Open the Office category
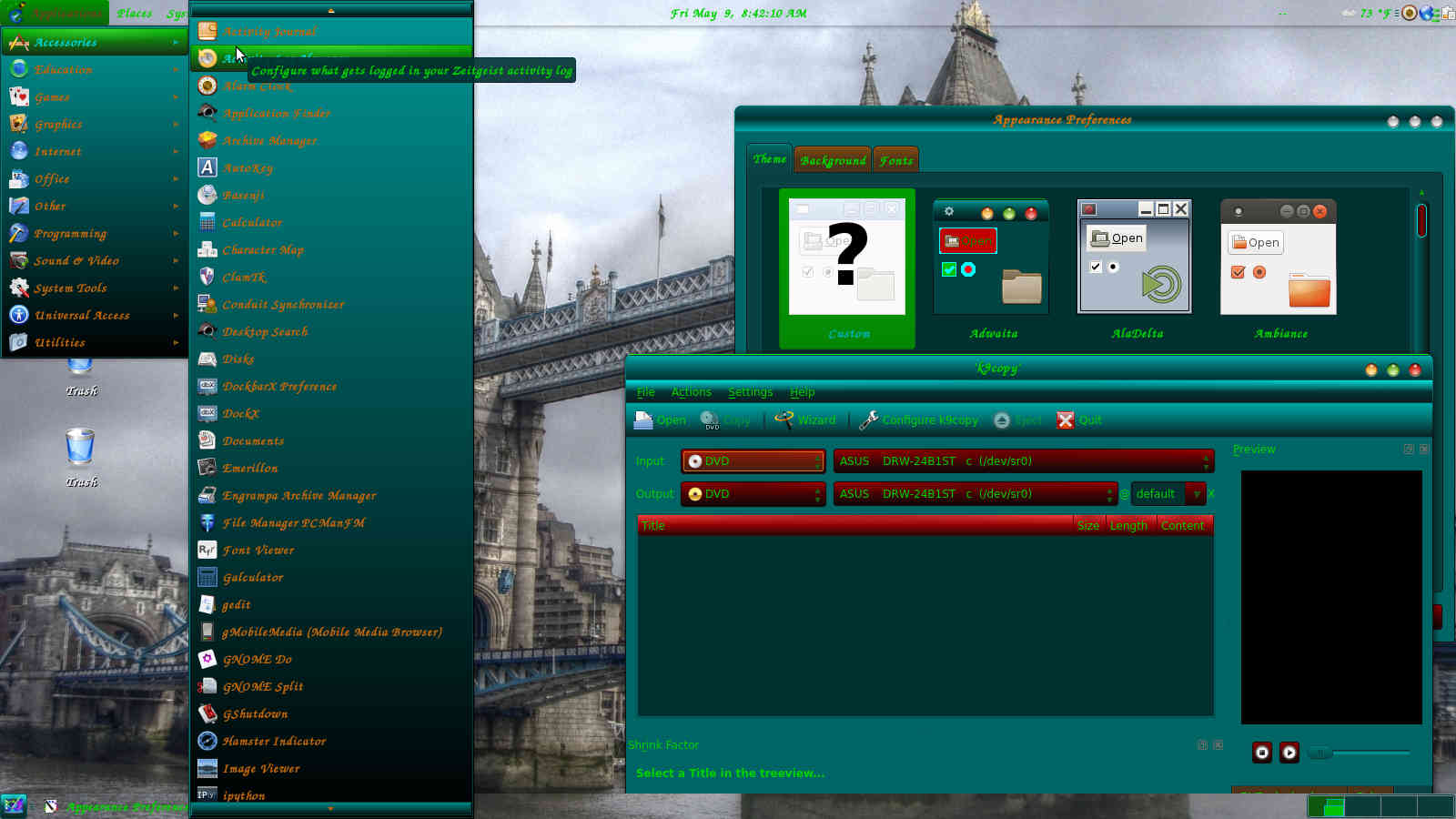The height and width of the screenshot is (819, 1456). click(x=95, y=178)
